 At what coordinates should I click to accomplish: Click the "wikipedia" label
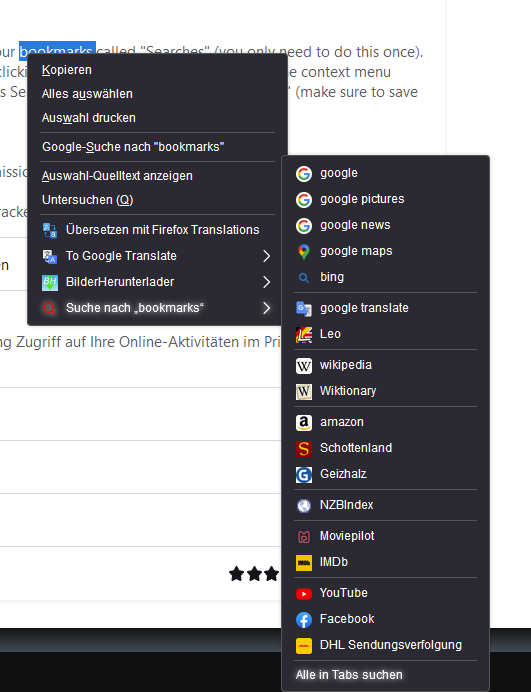pyautogui.click(x=346, y=365)
